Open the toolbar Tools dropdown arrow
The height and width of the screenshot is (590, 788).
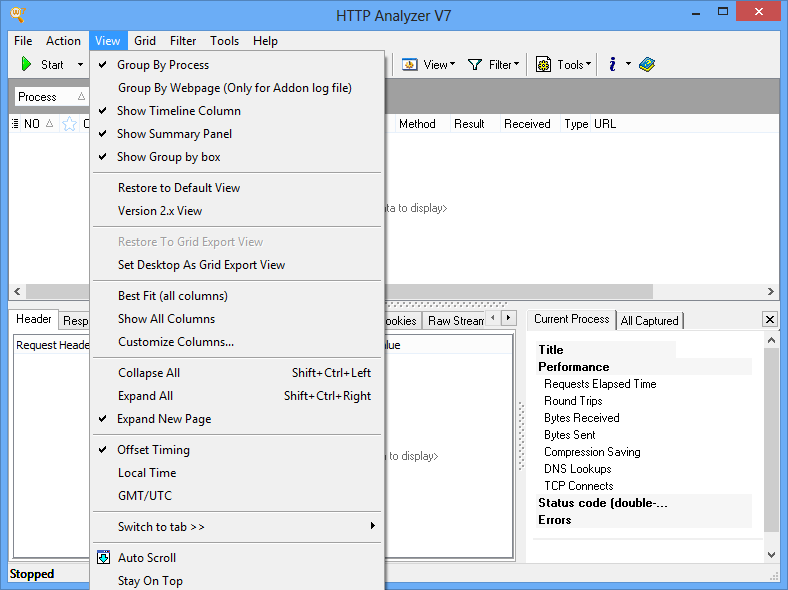click(x=588, y=64)
